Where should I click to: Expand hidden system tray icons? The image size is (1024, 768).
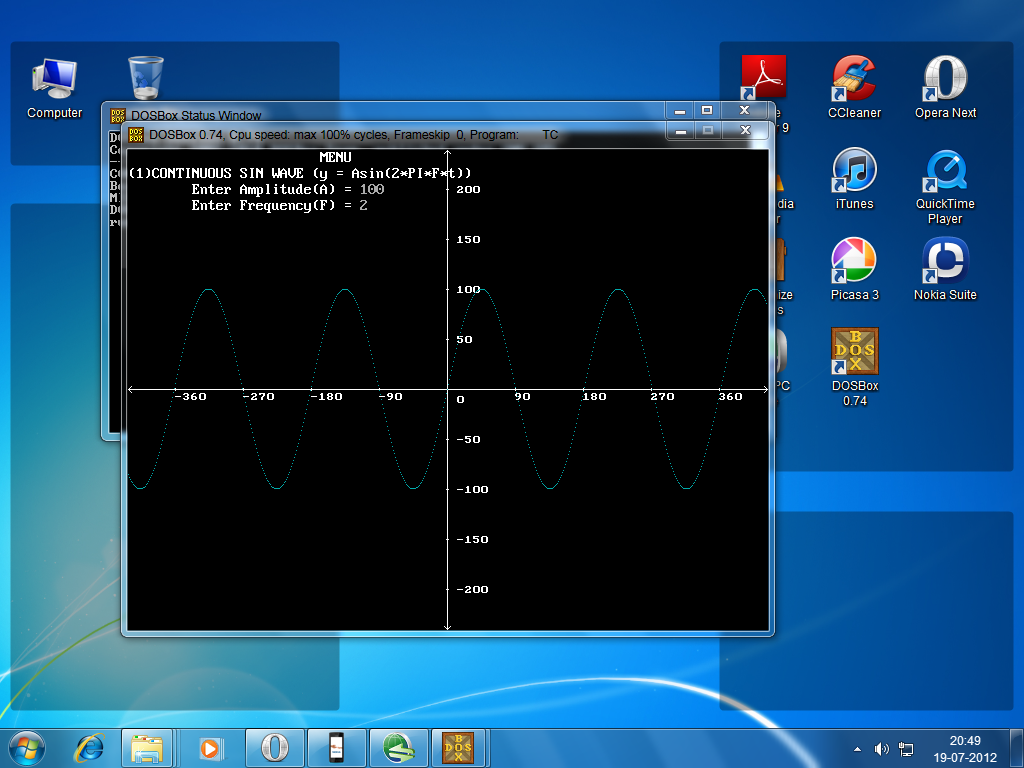pyautogui.click(x=856, y=747)
